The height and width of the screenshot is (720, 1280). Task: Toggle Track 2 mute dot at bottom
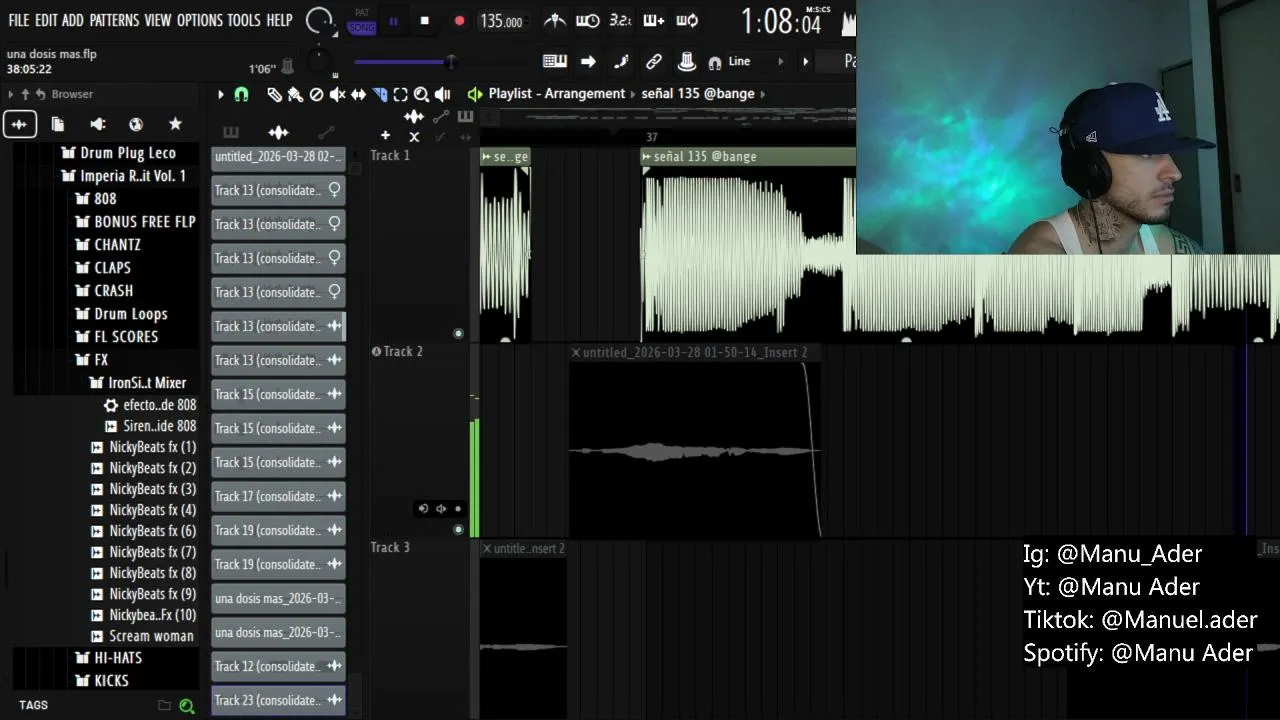tap(458, 529)
